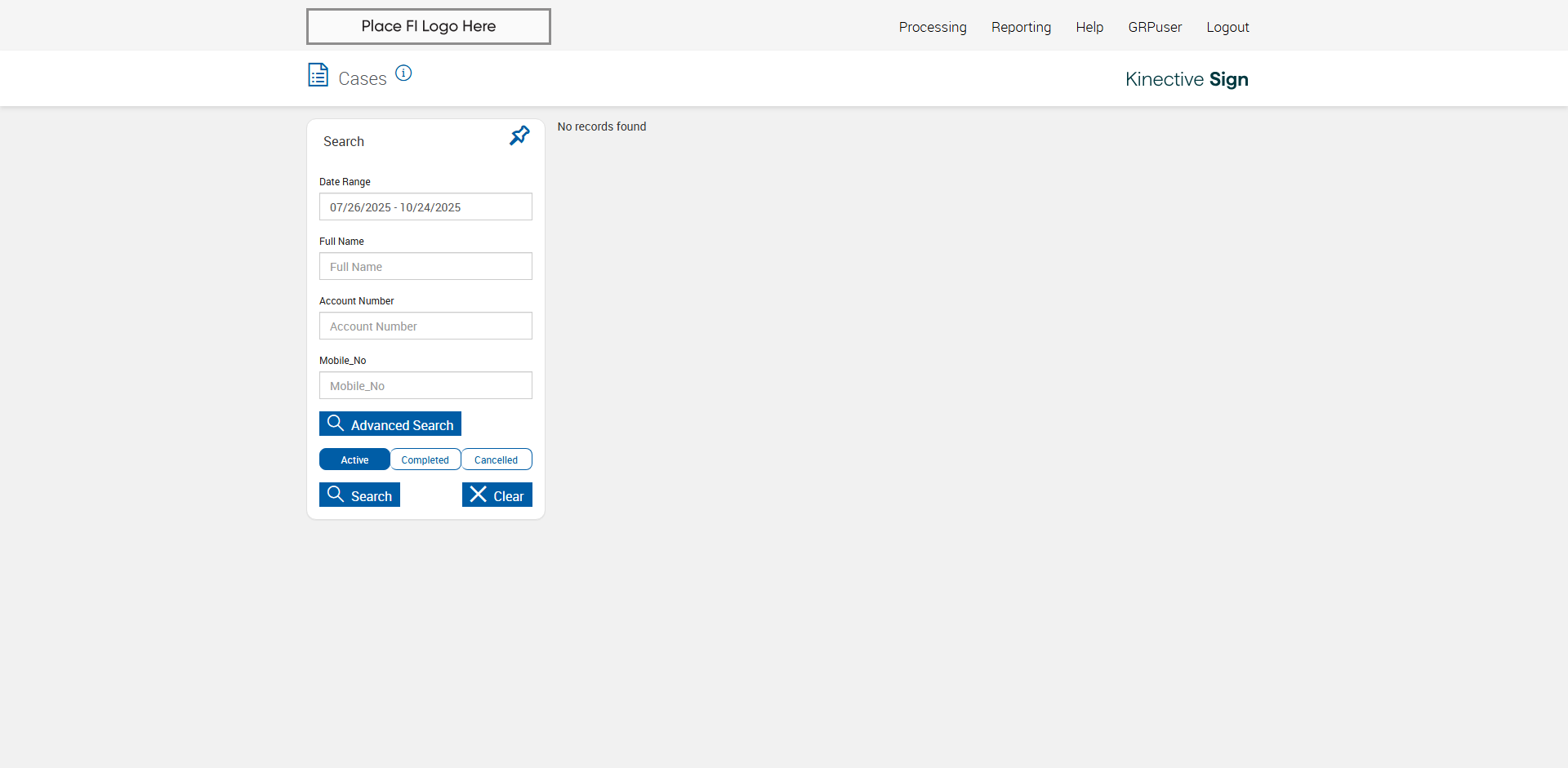Click the Search panel heading
This screenshot has width=1568, height=768.
[x=344, y=141]
